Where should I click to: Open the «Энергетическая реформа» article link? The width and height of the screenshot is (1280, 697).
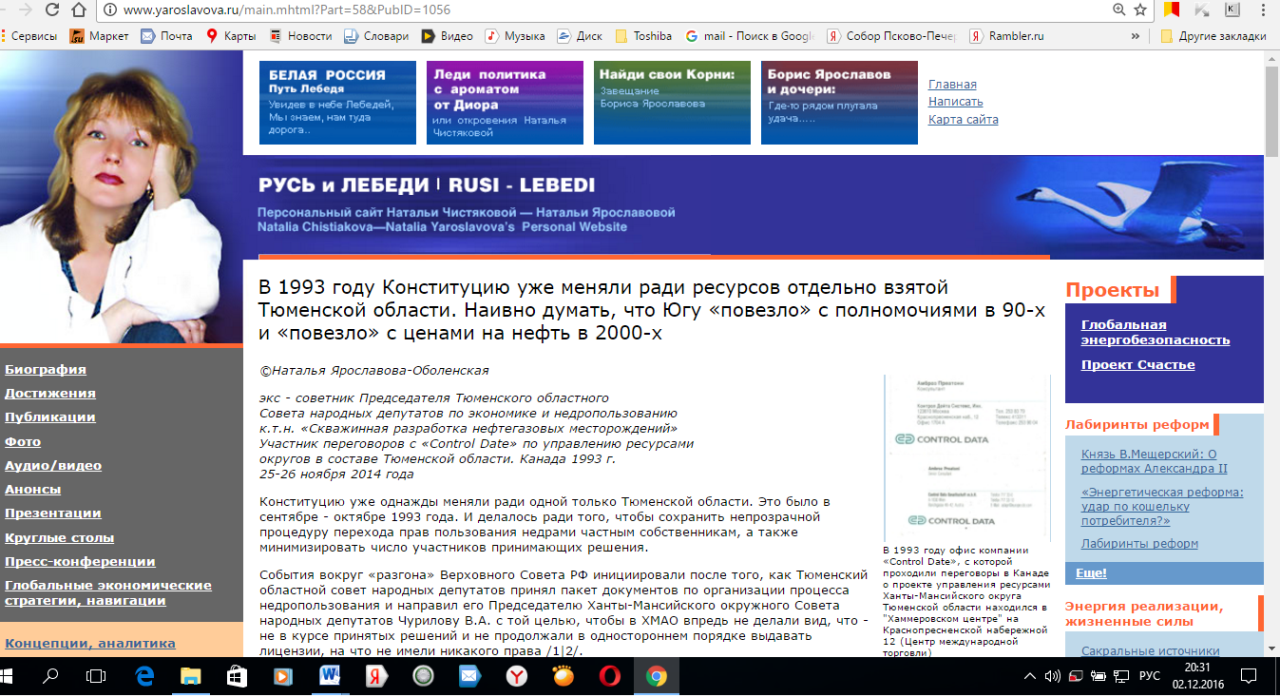point(1162,506)
